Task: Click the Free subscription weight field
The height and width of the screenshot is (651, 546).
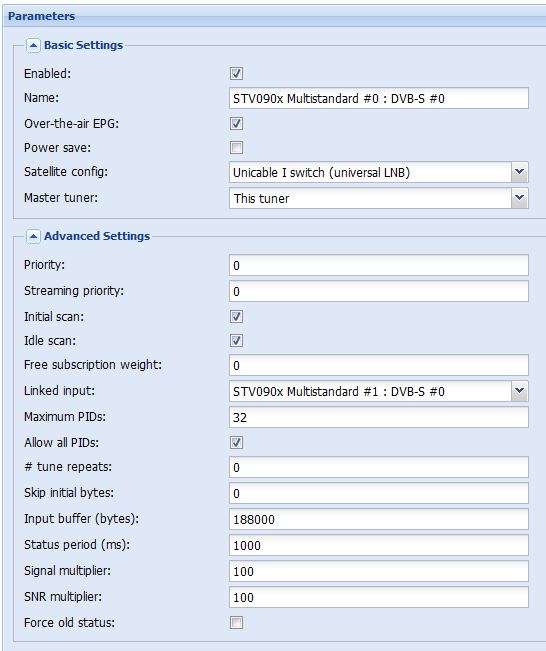Action: click(x=379, y=365)
